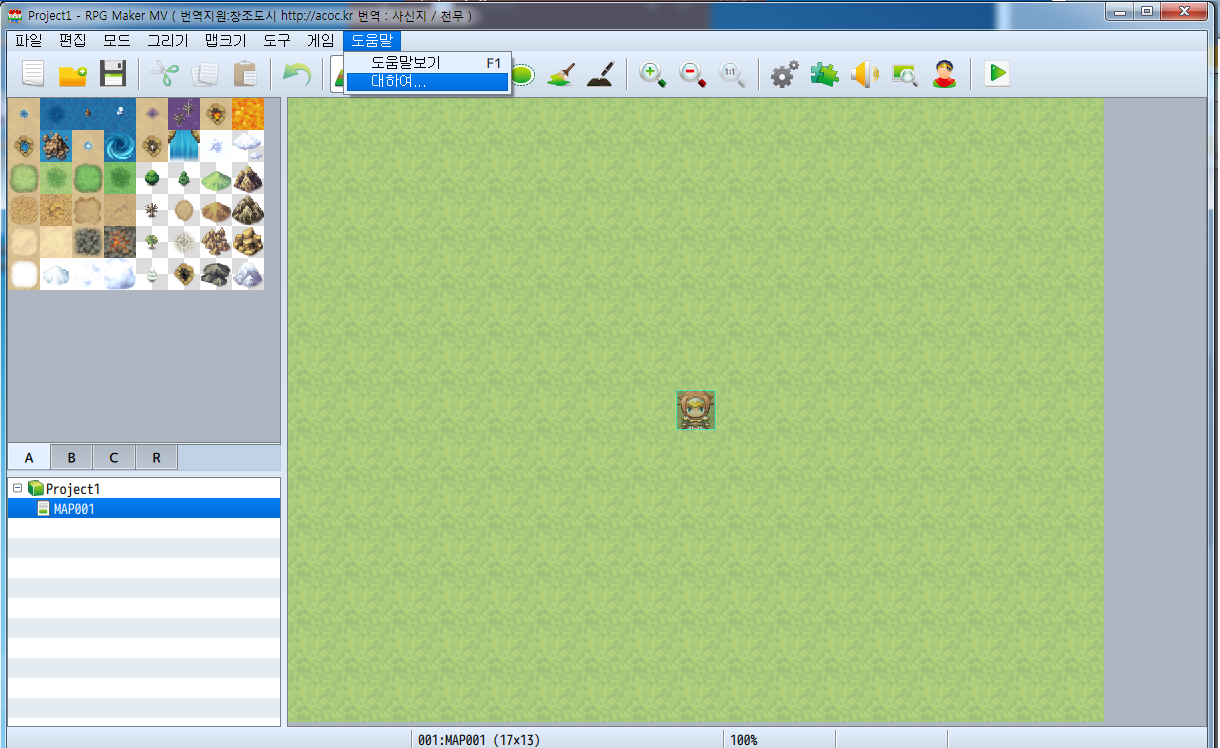Click the 100% zoom status text

click(743, 740)
